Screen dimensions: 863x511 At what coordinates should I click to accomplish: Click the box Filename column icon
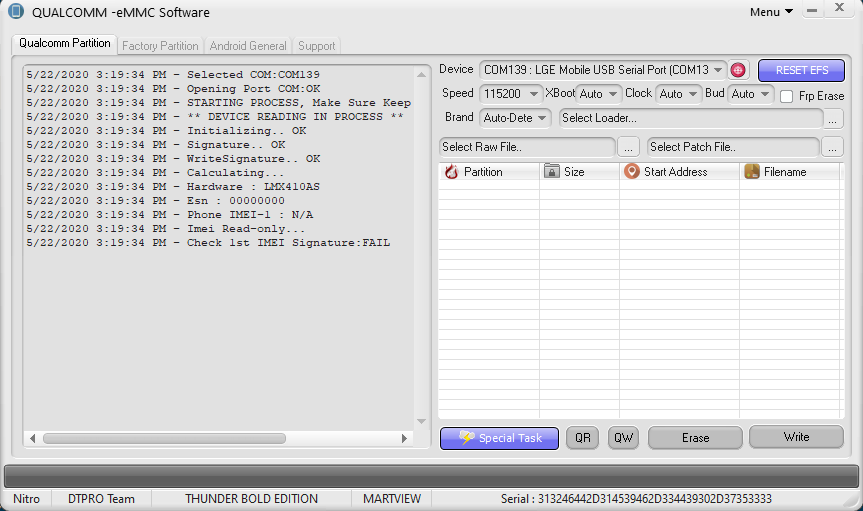[751, 171]
